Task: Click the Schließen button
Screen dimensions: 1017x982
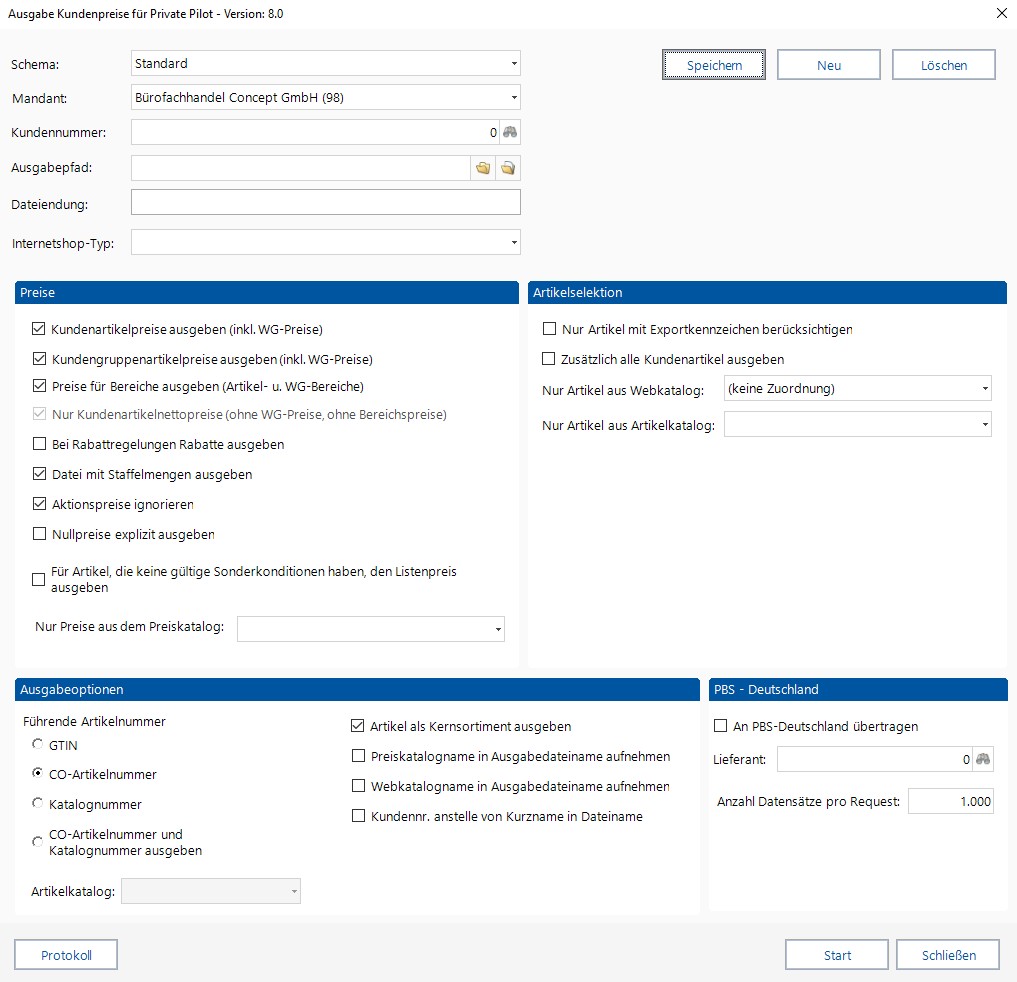Action: click(948, 955)
